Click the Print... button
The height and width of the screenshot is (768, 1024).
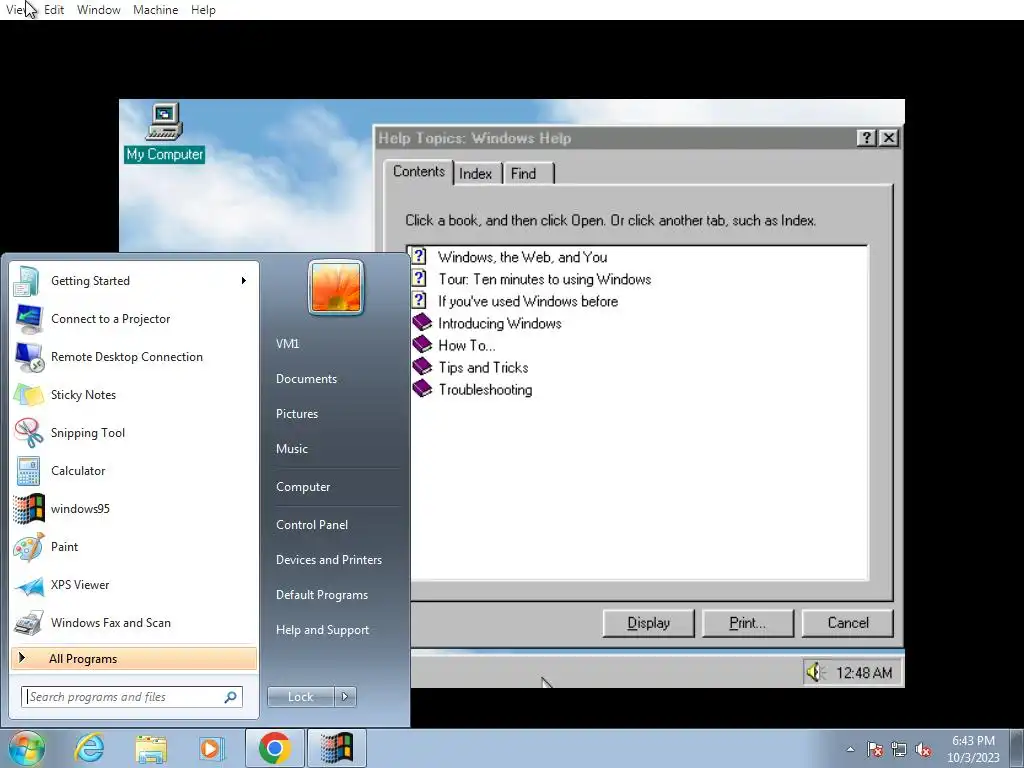click(x=748, y=623)
